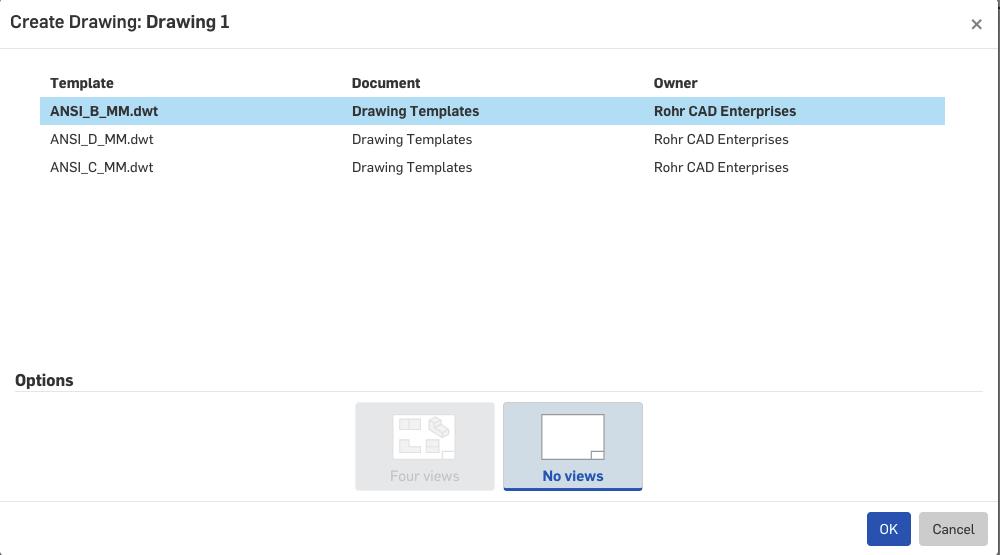Choose the 'Four views' option label

pos(424,476)
